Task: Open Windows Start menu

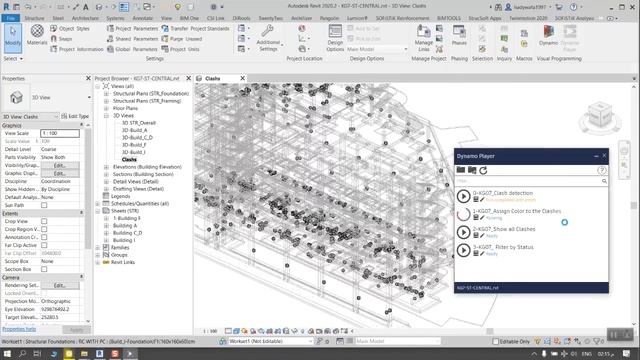Action: tap(7, 353)
